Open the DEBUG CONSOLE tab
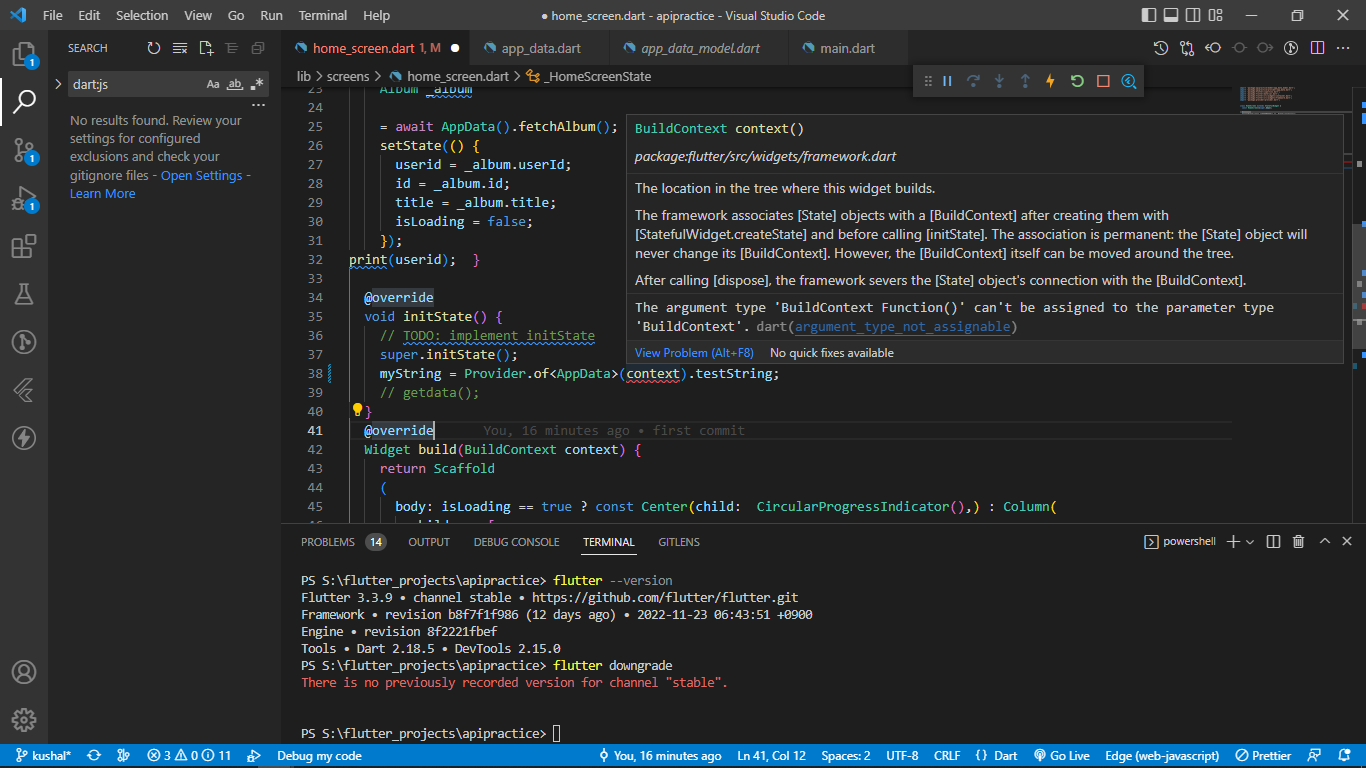 click(516, 542)
